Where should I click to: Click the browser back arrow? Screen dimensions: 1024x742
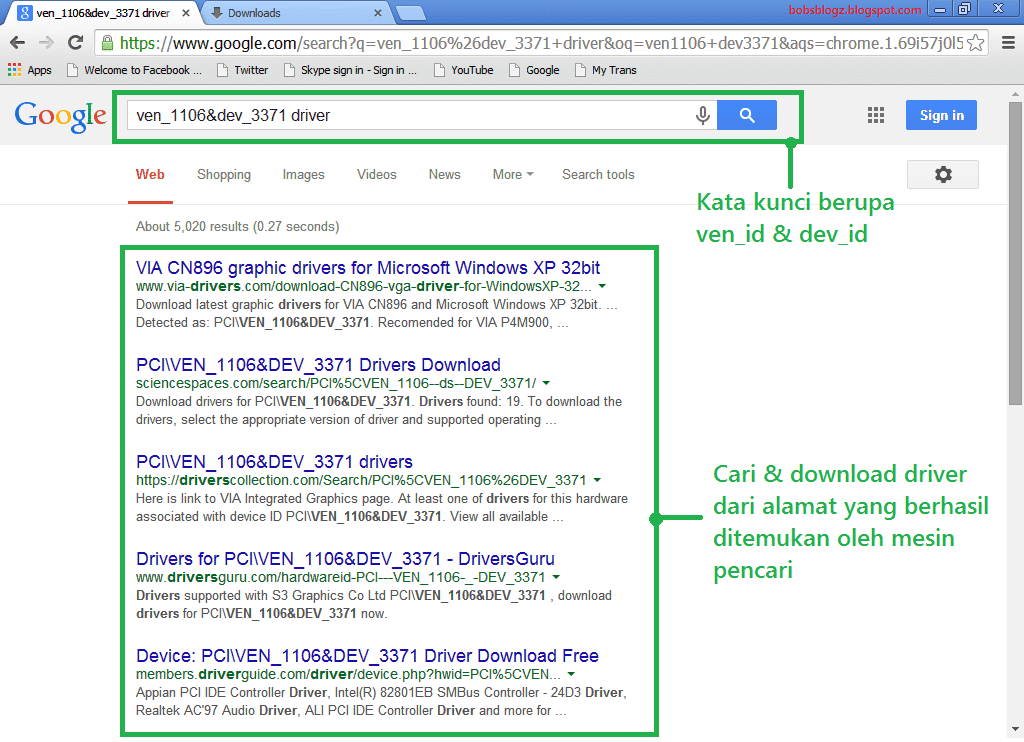tap(18, 43)
